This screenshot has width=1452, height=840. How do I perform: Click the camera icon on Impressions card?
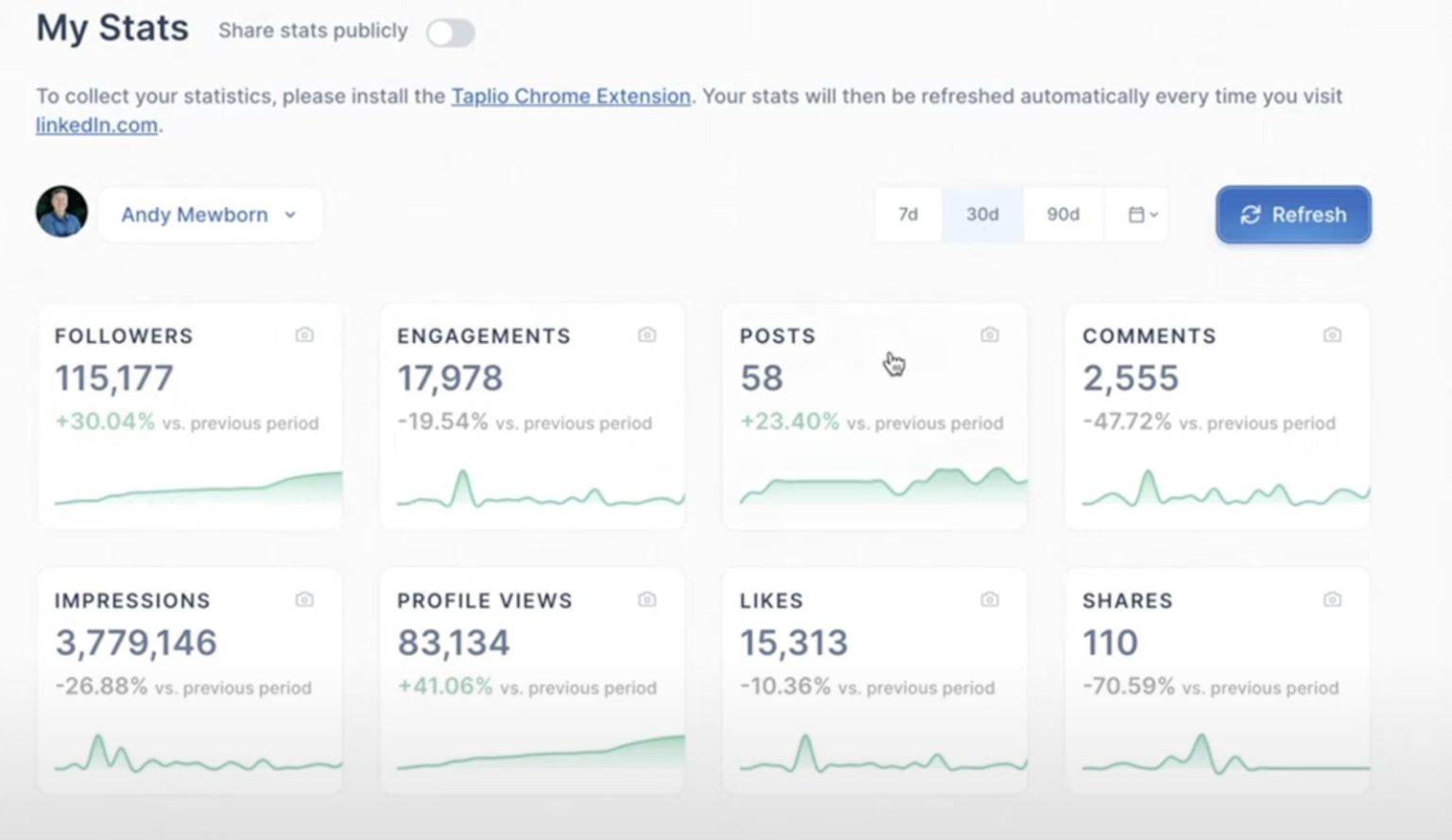(304, 599)
